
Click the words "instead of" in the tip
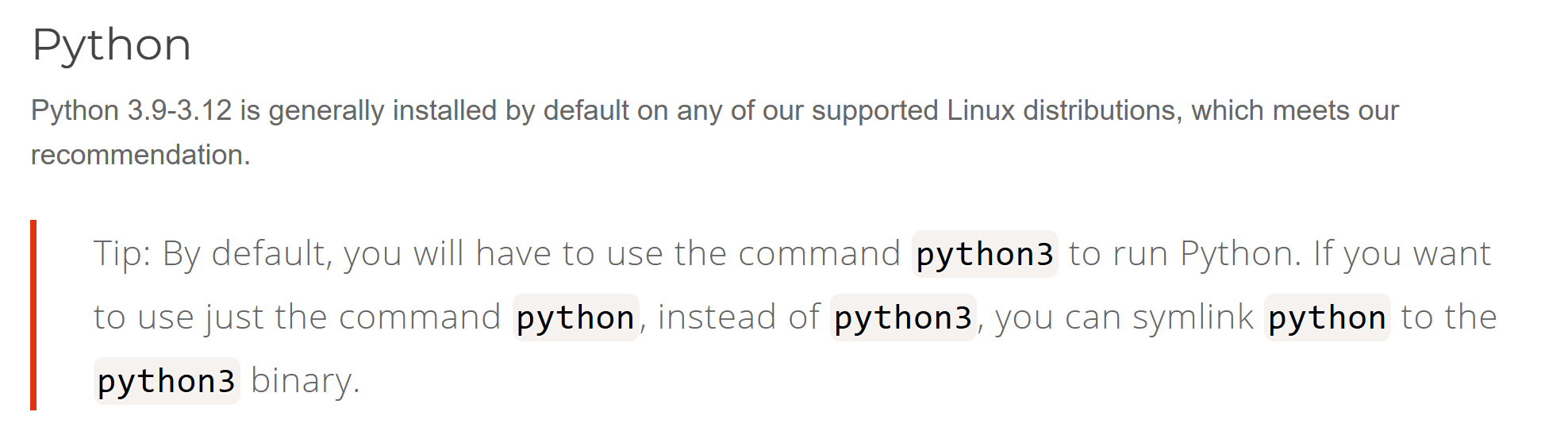[x=739, y=318]
